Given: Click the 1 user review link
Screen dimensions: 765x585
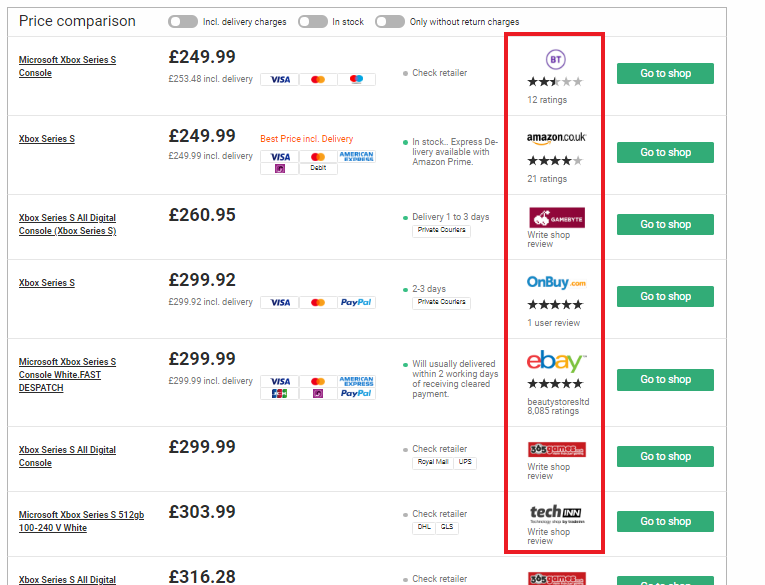Looking at the screenshot, I should click(553, 323).
